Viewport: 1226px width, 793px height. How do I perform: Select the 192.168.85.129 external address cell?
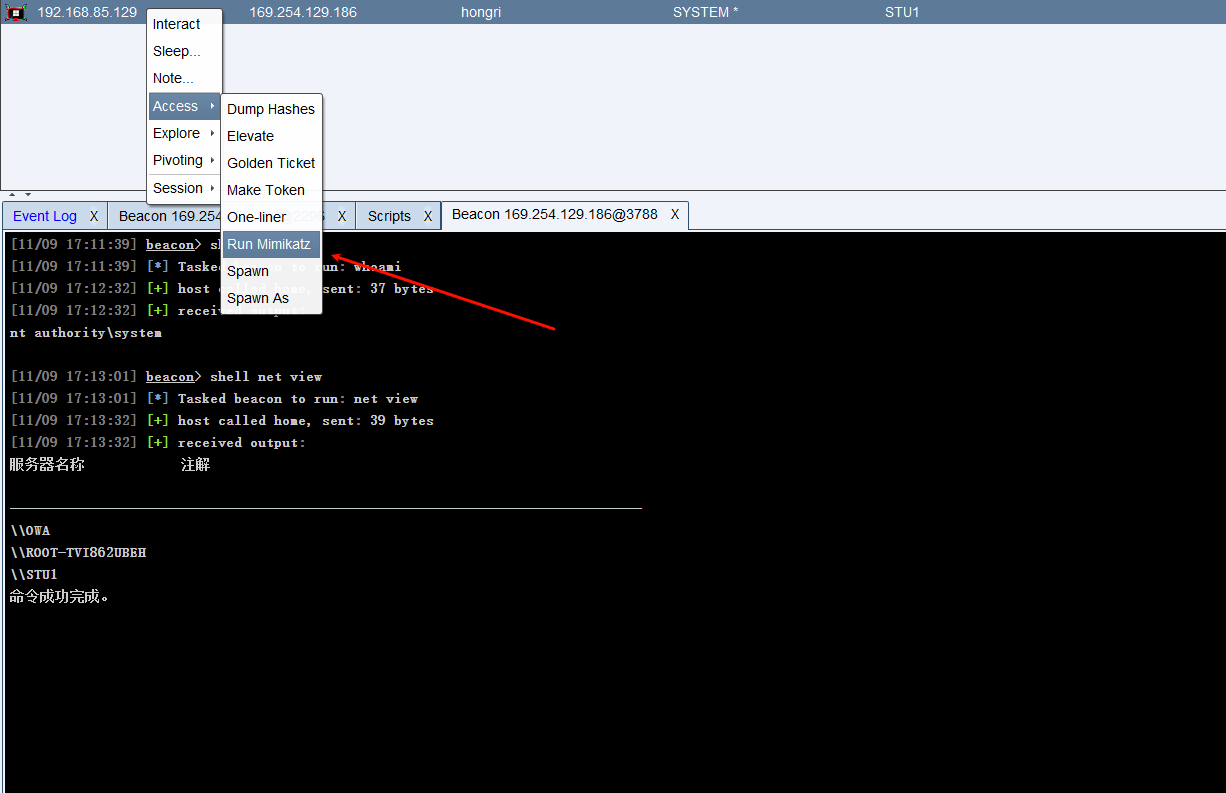[87, 12]
